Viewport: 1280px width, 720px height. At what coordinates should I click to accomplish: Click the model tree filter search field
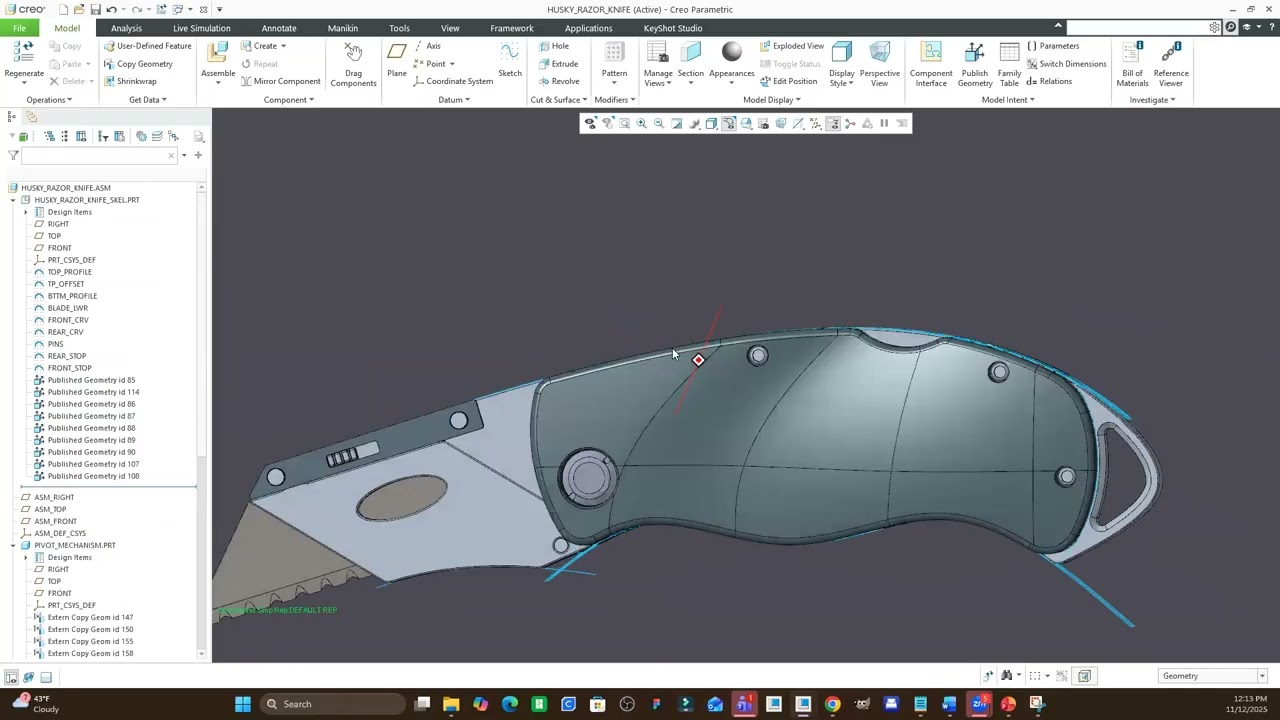99,155
